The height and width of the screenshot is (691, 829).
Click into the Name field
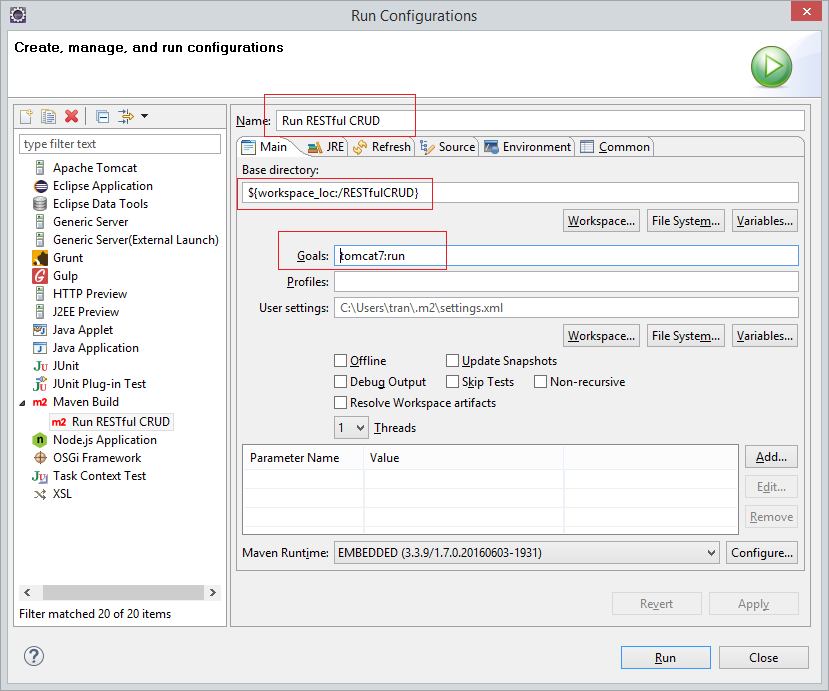[x=540, y=121]
